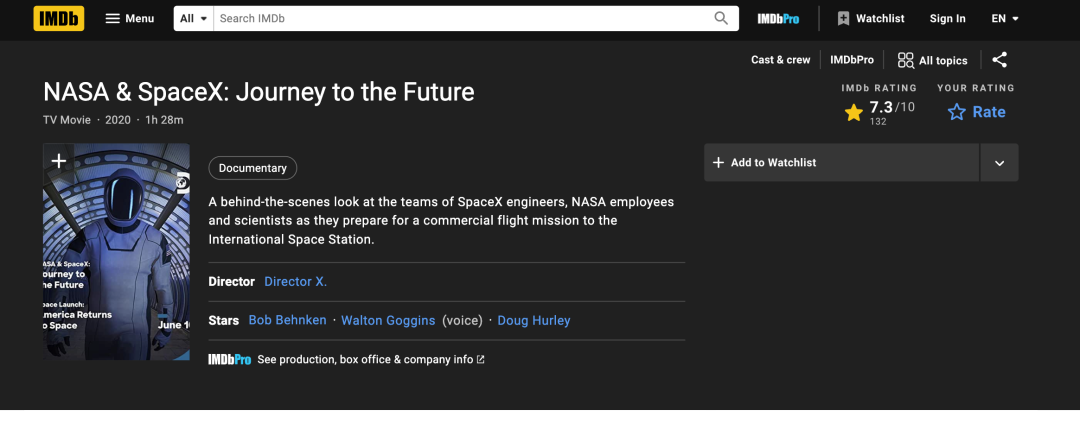The height and width of the screenshot is (423, 1080).
Task: Click the Stars label link
Action: pyautogui.click(x=224, y=320)
